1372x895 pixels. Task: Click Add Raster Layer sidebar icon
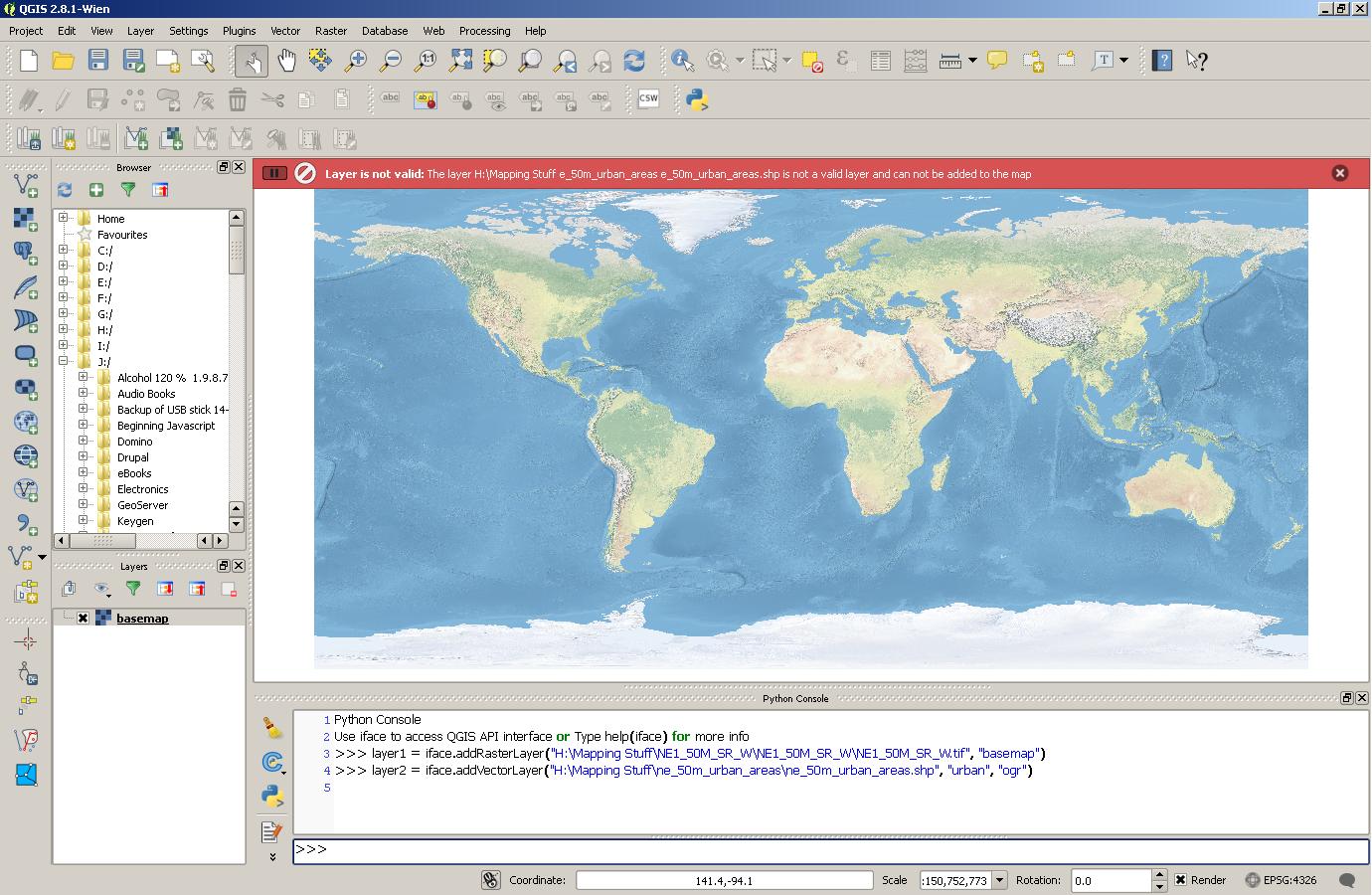26,218
